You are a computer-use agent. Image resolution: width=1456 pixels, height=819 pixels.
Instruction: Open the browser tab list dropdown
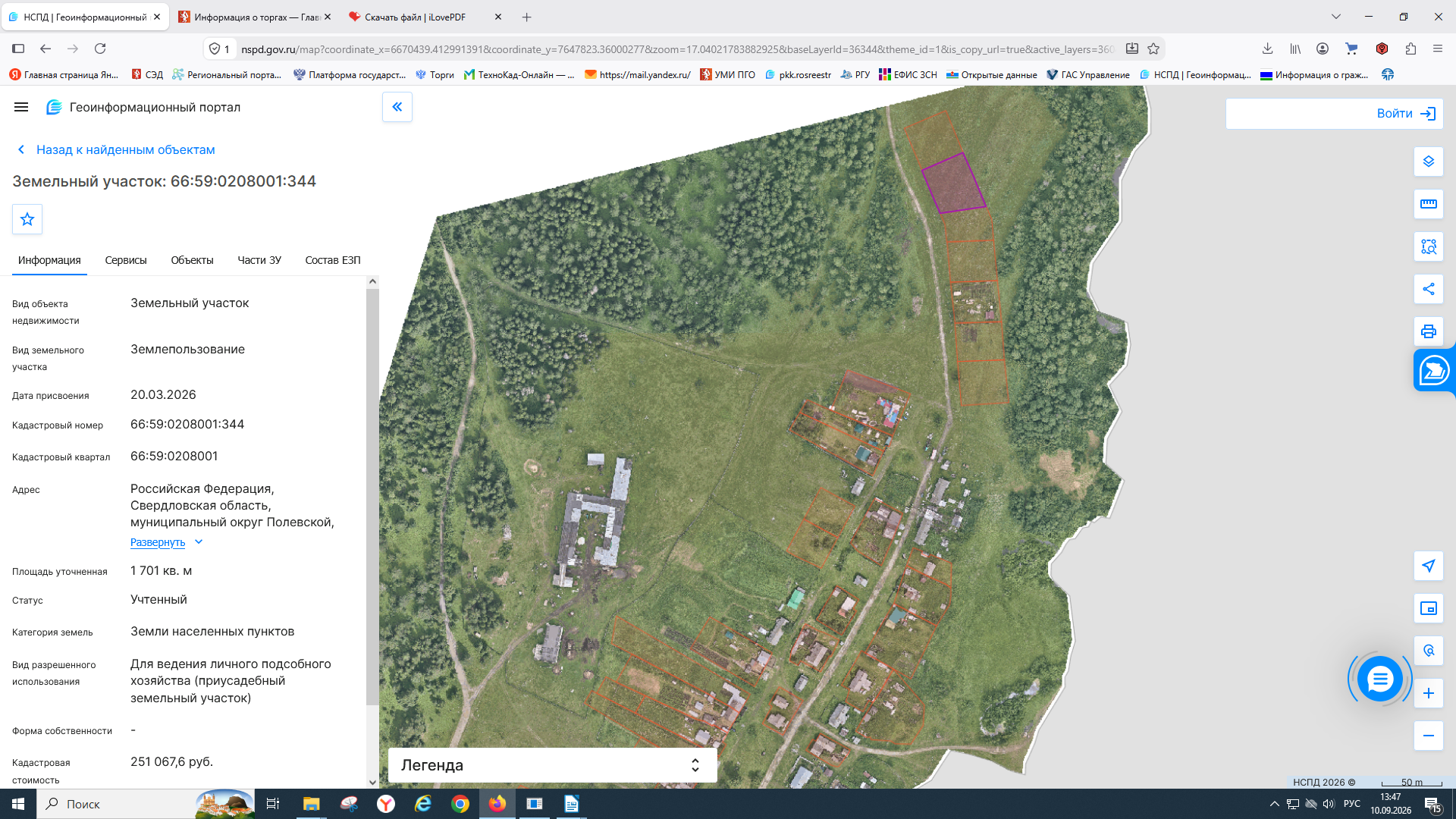click(x=1336, y=17)
